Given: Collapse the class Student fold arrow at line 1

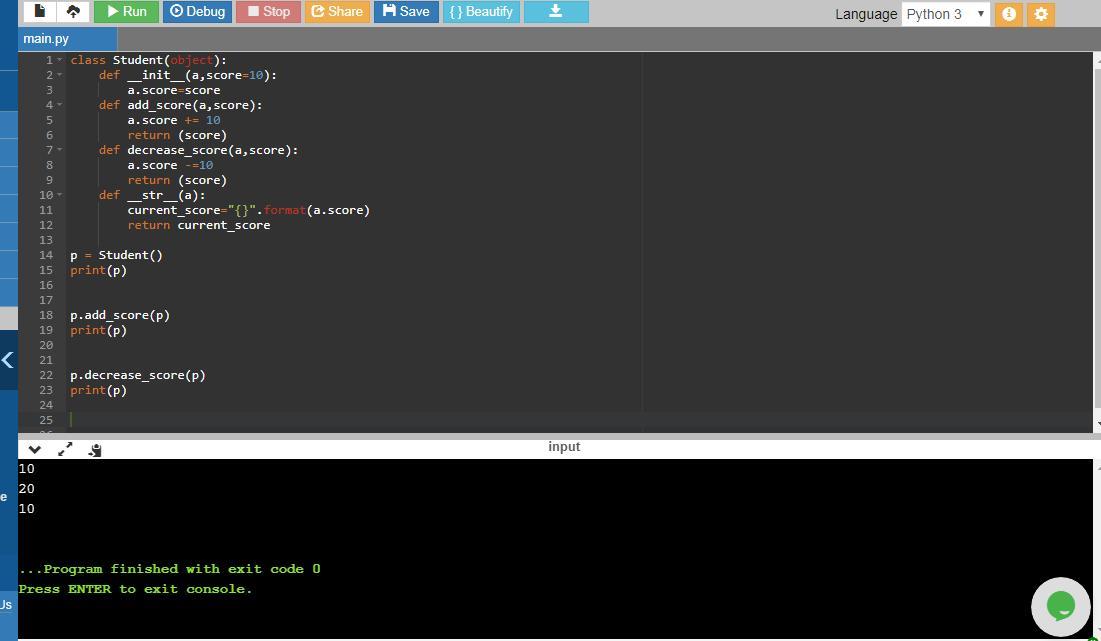Looking at the screenshot, I should click(x=60, y=60).
